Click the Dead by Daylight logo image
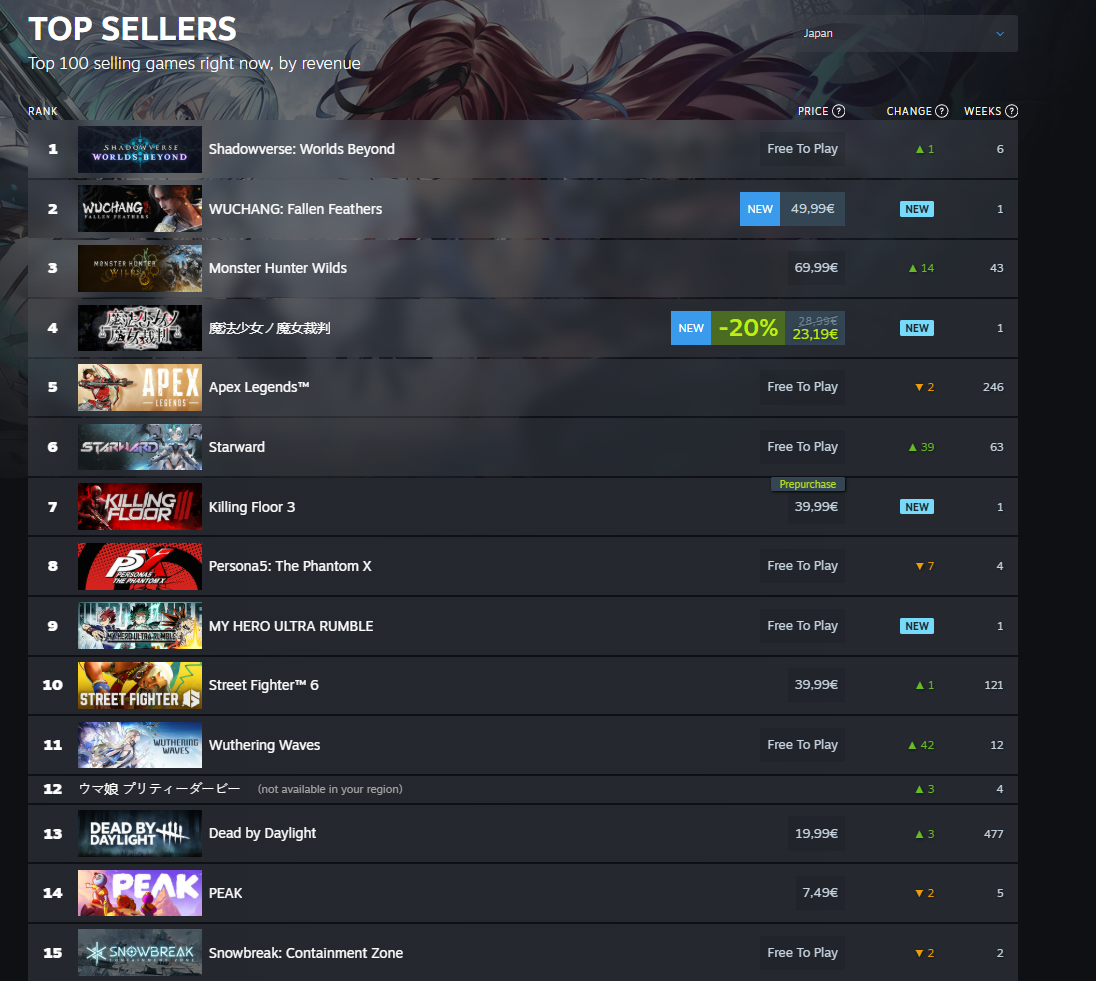The width and height of the screenshot is (1096, 981). [x=140, y=833]
